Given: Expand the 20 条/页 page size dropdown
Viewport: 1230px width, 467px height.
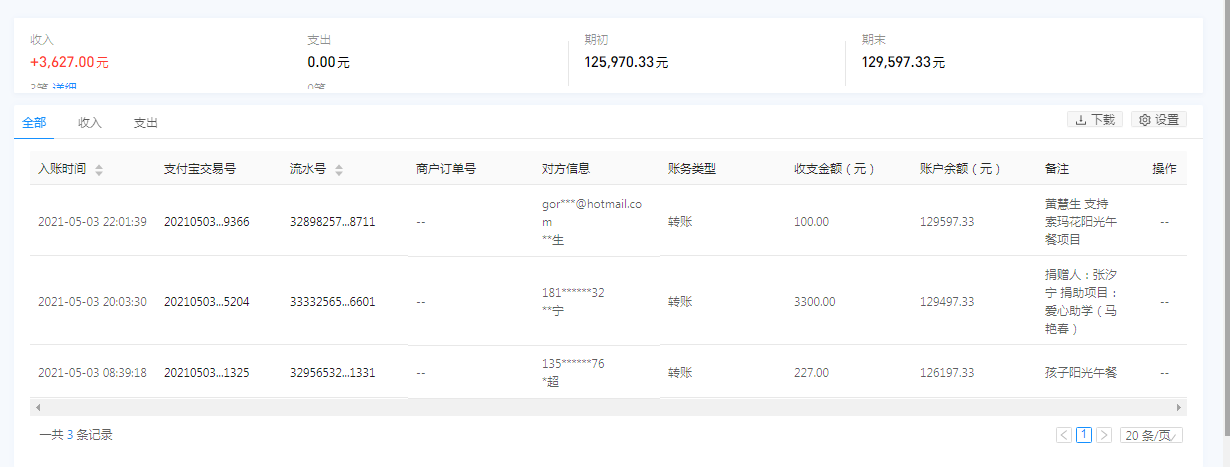Looking at the screenshot, I should pos(1152,435).
